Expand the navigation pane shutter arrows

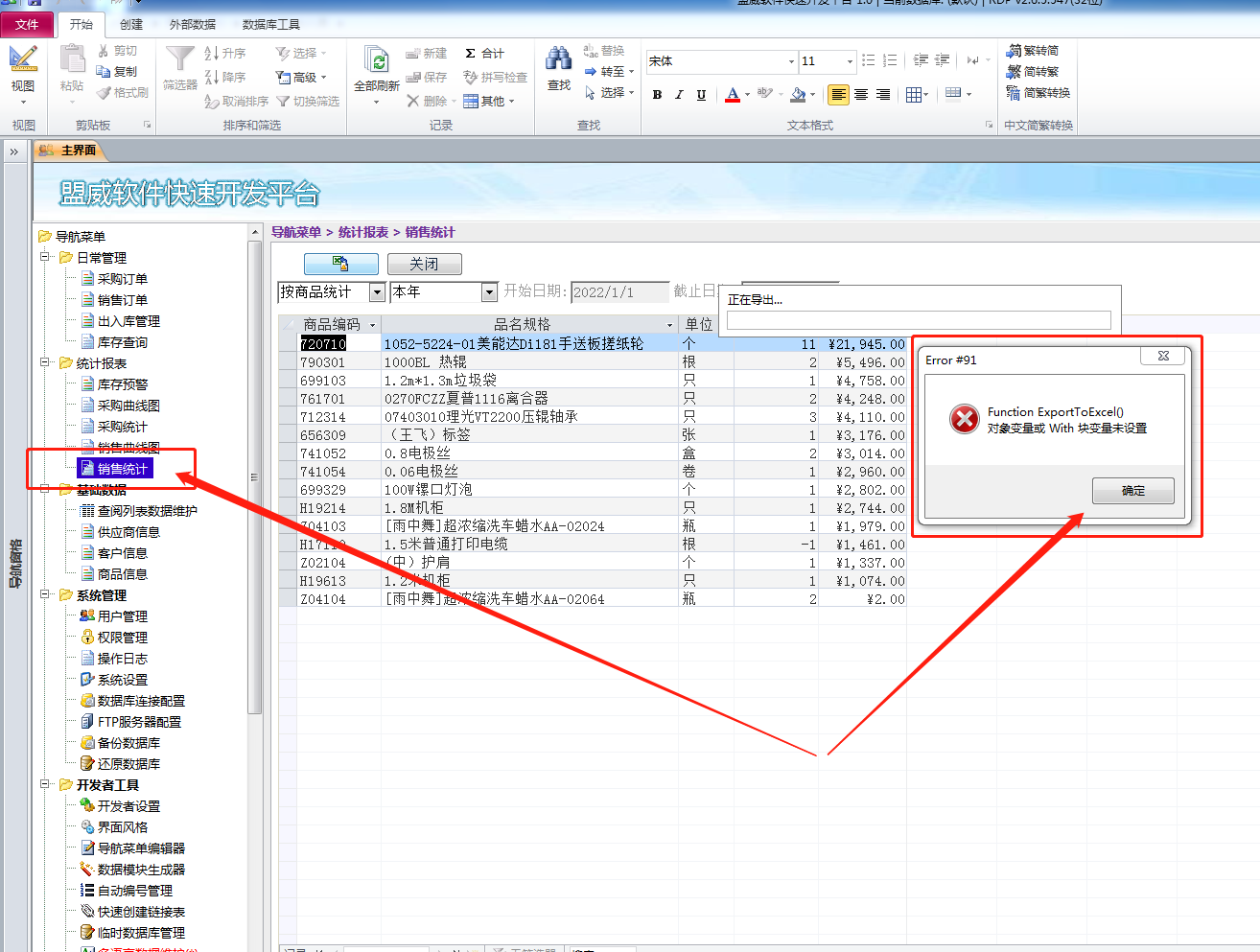click(x=14, y=151)
